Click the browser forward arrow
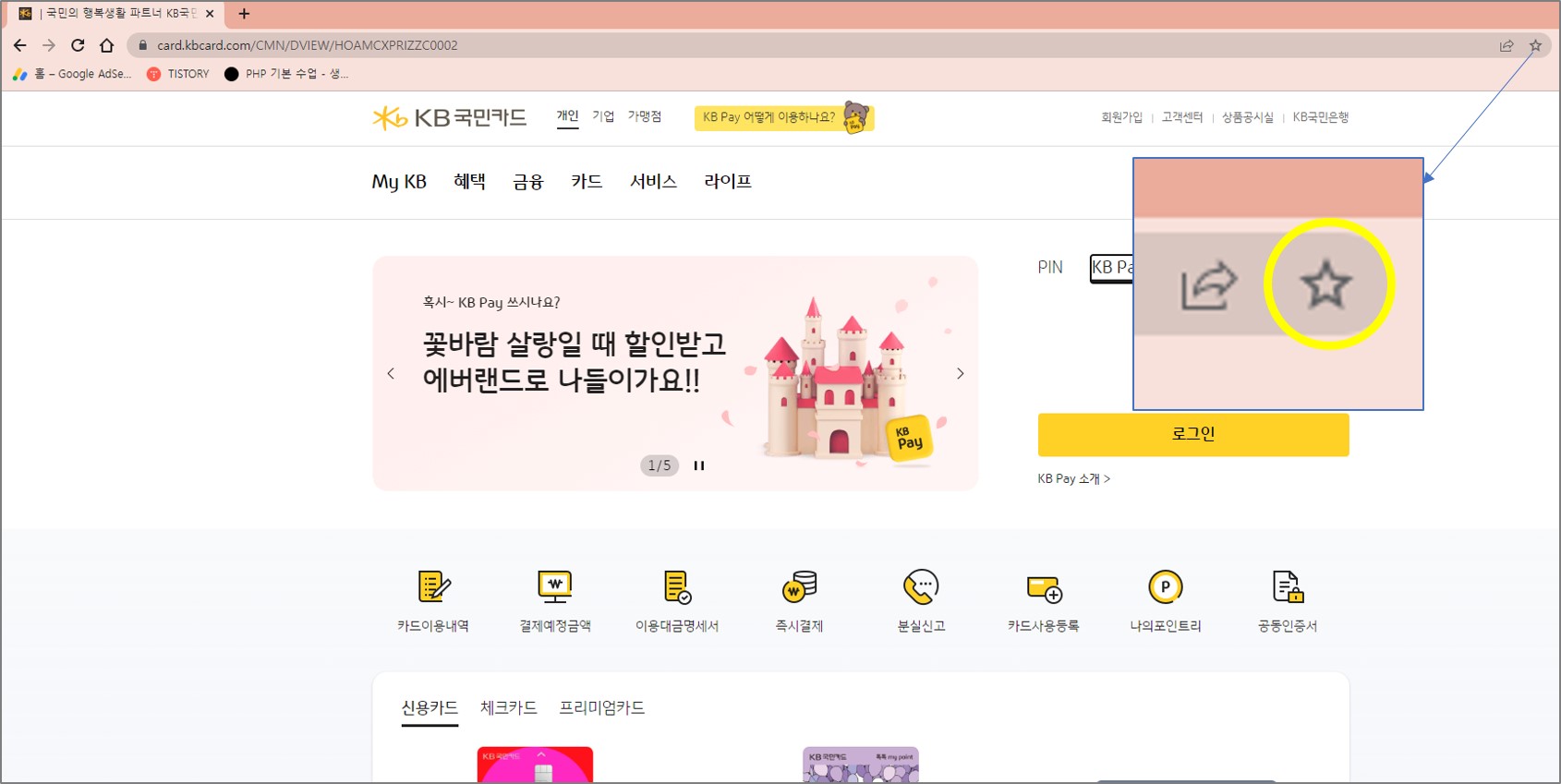The height and width of the screenshot is (784, 1561). [x=49, y=45]
